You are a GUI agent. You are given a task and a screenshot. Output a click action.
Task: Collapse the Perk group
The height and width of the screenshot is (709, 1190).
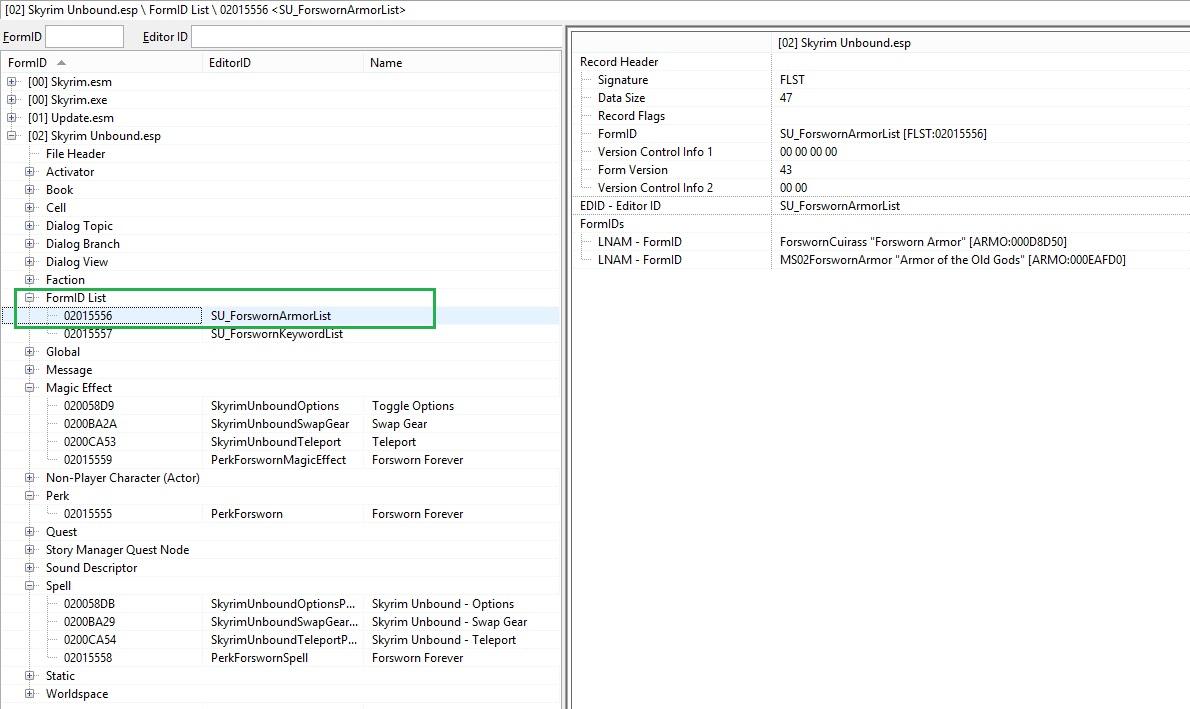[x=30, y=496]
